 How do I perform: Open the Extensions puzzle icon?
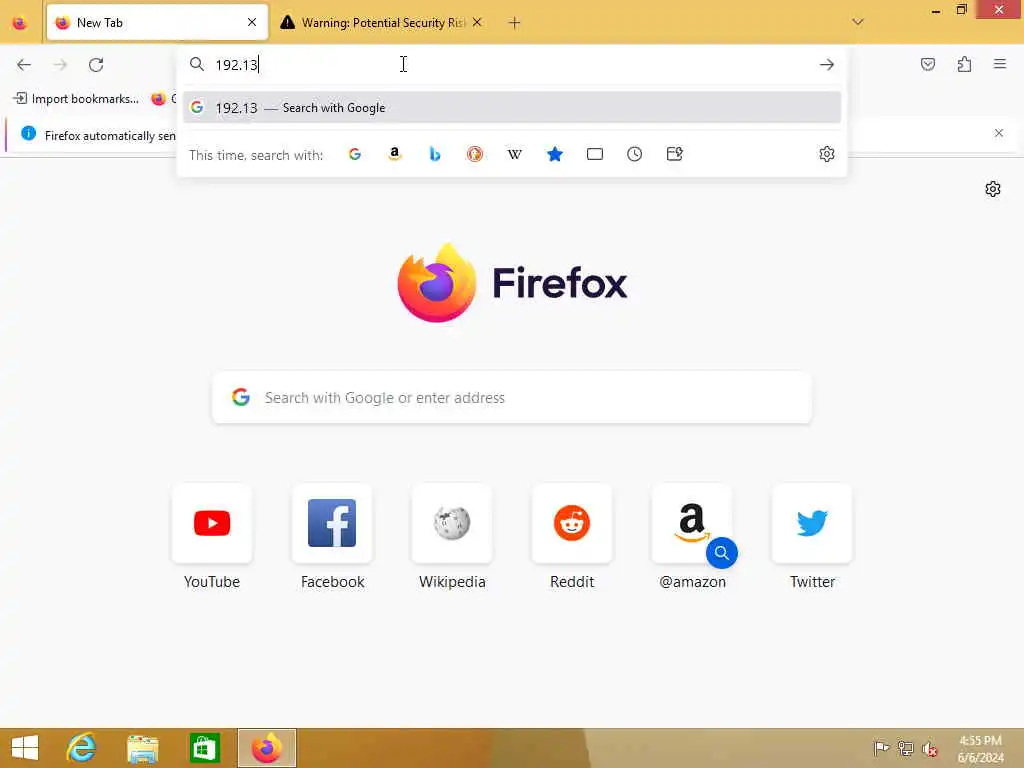click(x=965, y=64)
